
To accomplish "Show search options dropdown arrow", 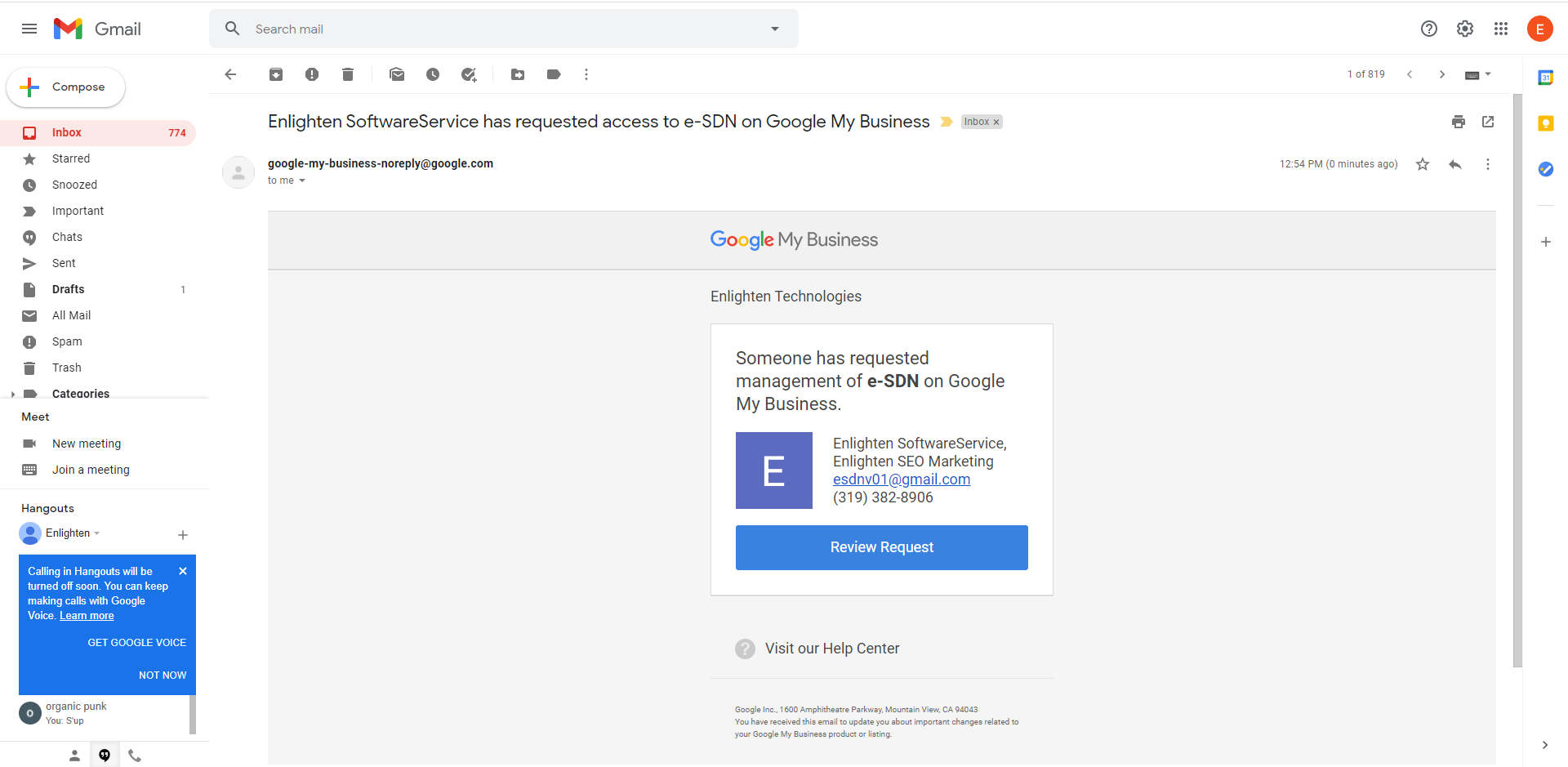I will [x=775, y=29].
